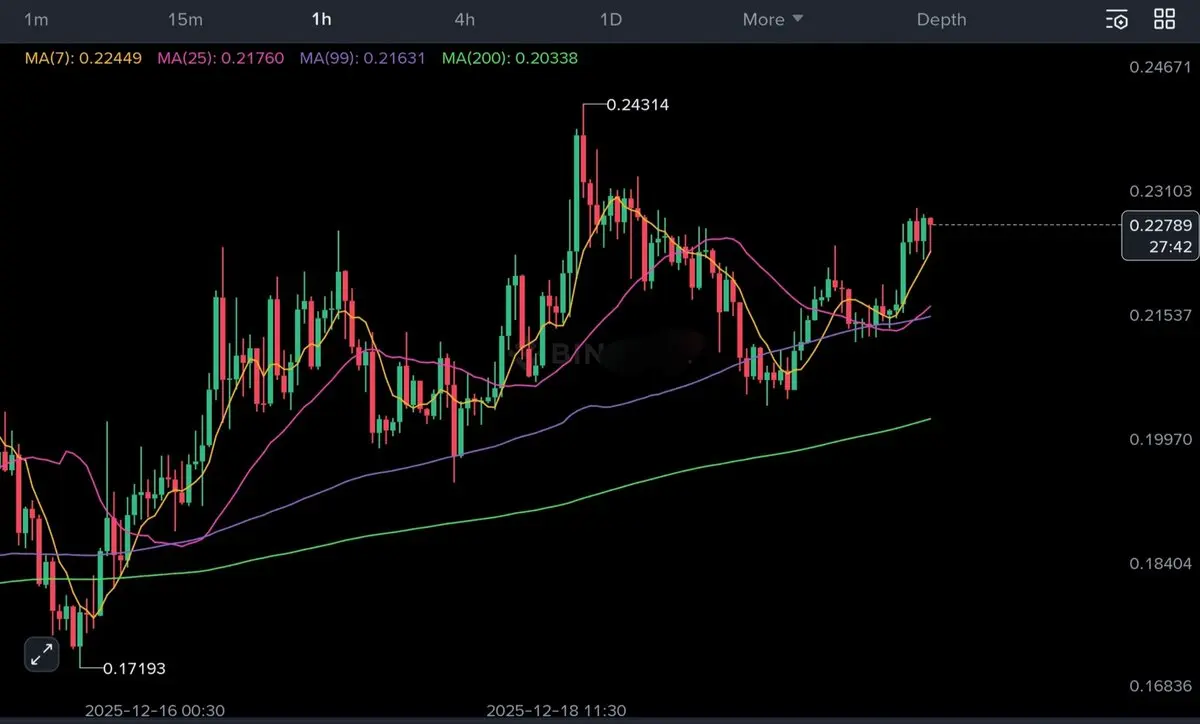Click the 2025-12-18 11:30 time label
The image size is (1200, 724).
(556, 710)
